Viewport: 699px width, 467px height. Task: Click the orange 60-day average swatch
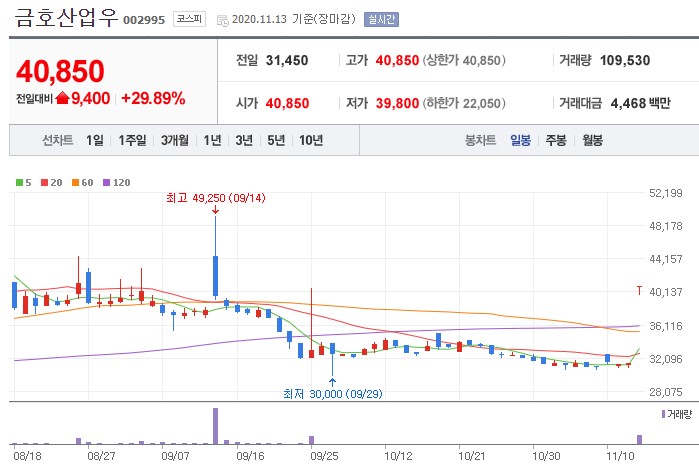pyautogui.click(x=75, y=182)
